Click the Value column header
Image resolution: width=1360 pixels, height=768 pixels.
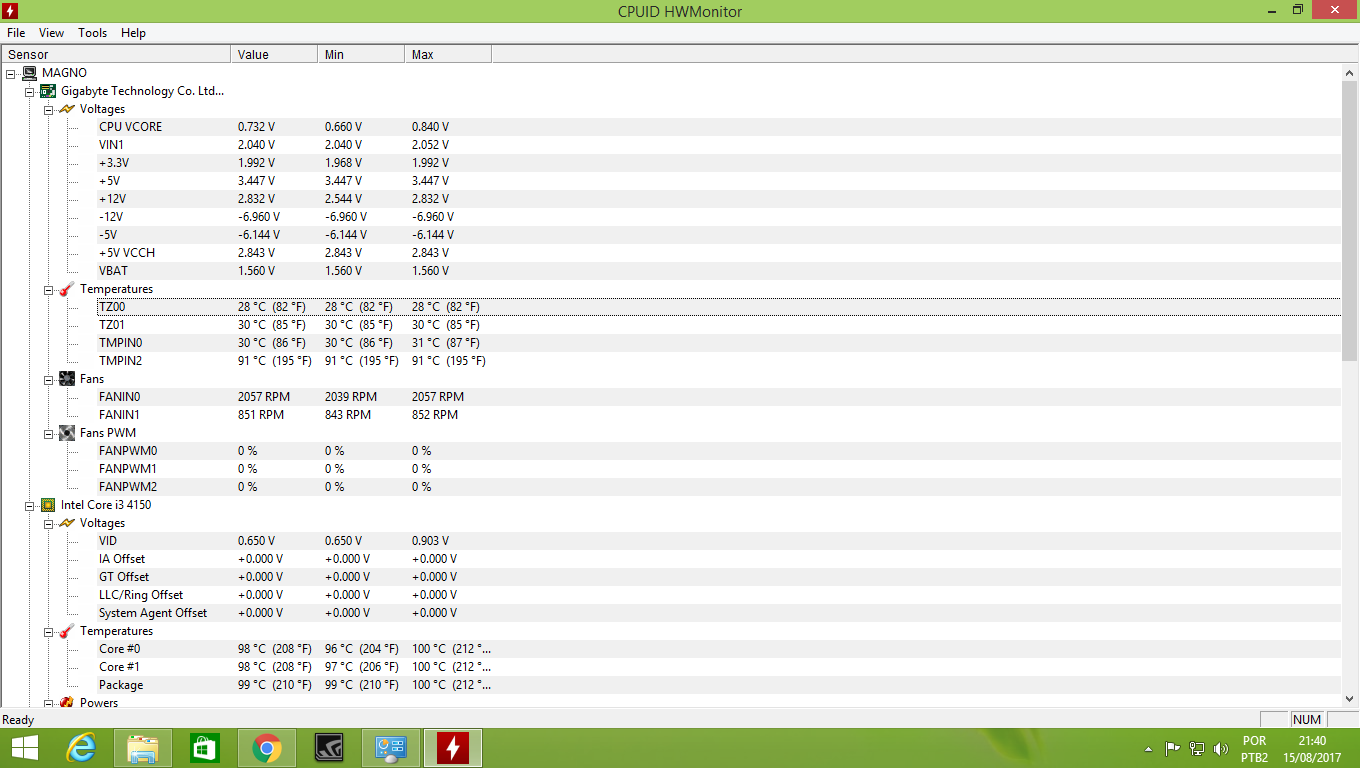click(274, 55)
